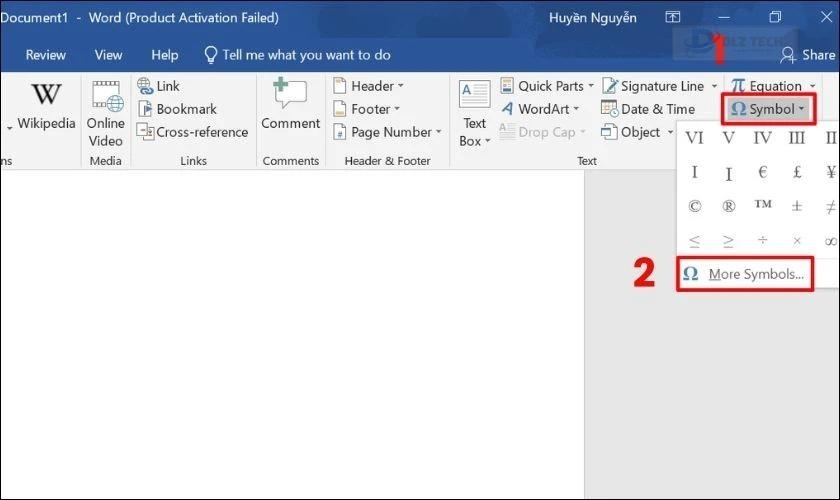Viewport: 840px width, 500px height.
Task: Insert the Roman numeral III symbol
Action: pos(797,138)
